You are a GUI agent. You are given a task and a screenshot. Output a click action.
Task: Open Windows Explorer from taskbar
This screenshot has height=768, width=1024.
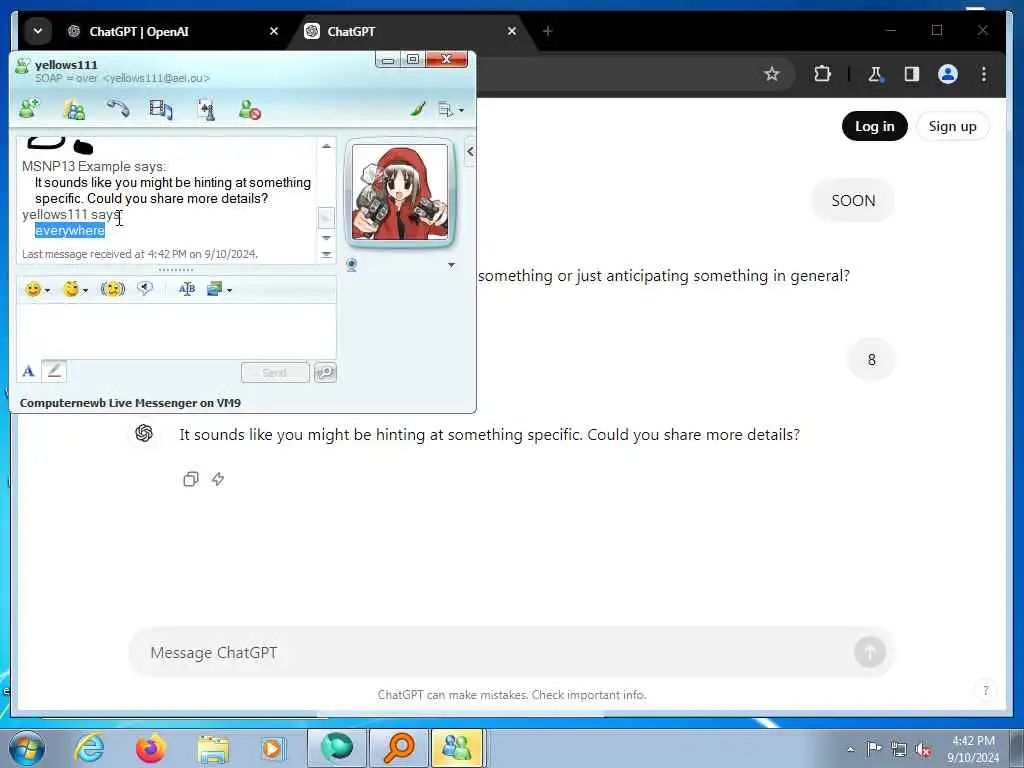tap(214, 748)
